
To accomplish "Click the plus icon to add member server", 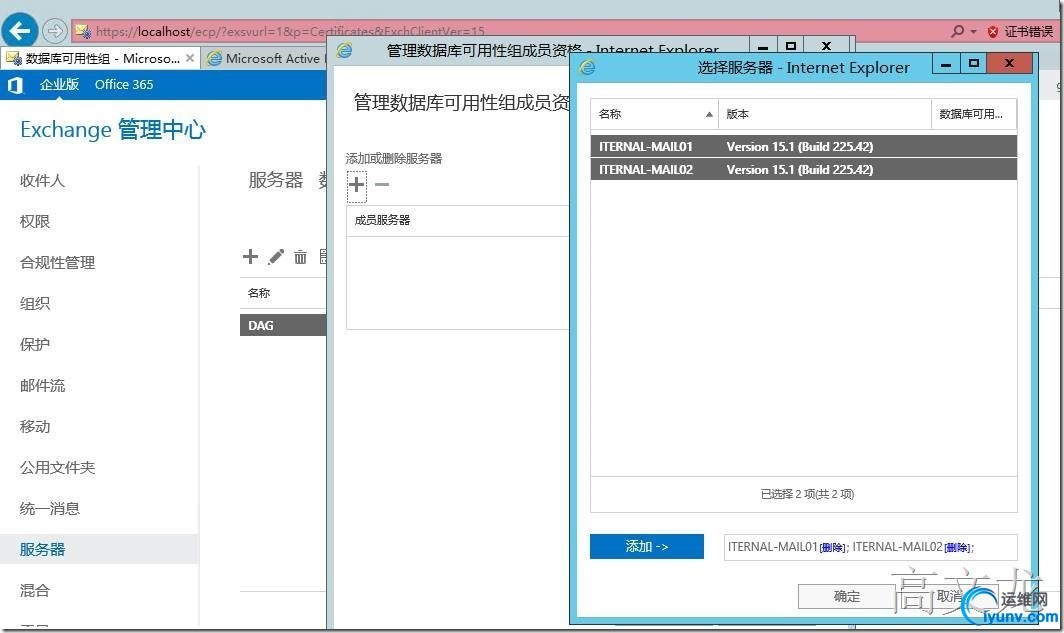I will tap(357, 185).
